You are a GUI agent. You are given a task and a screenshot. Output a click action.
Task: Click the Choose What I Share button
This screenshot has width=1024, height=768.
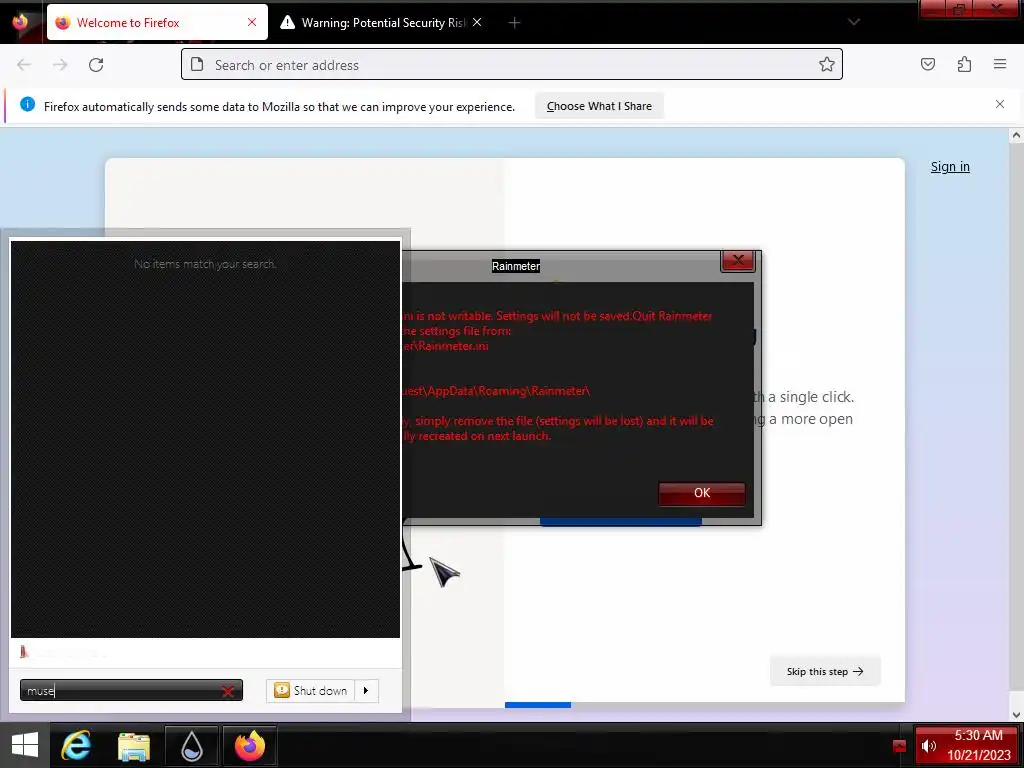pyautogui.click(x=599, y=106)
